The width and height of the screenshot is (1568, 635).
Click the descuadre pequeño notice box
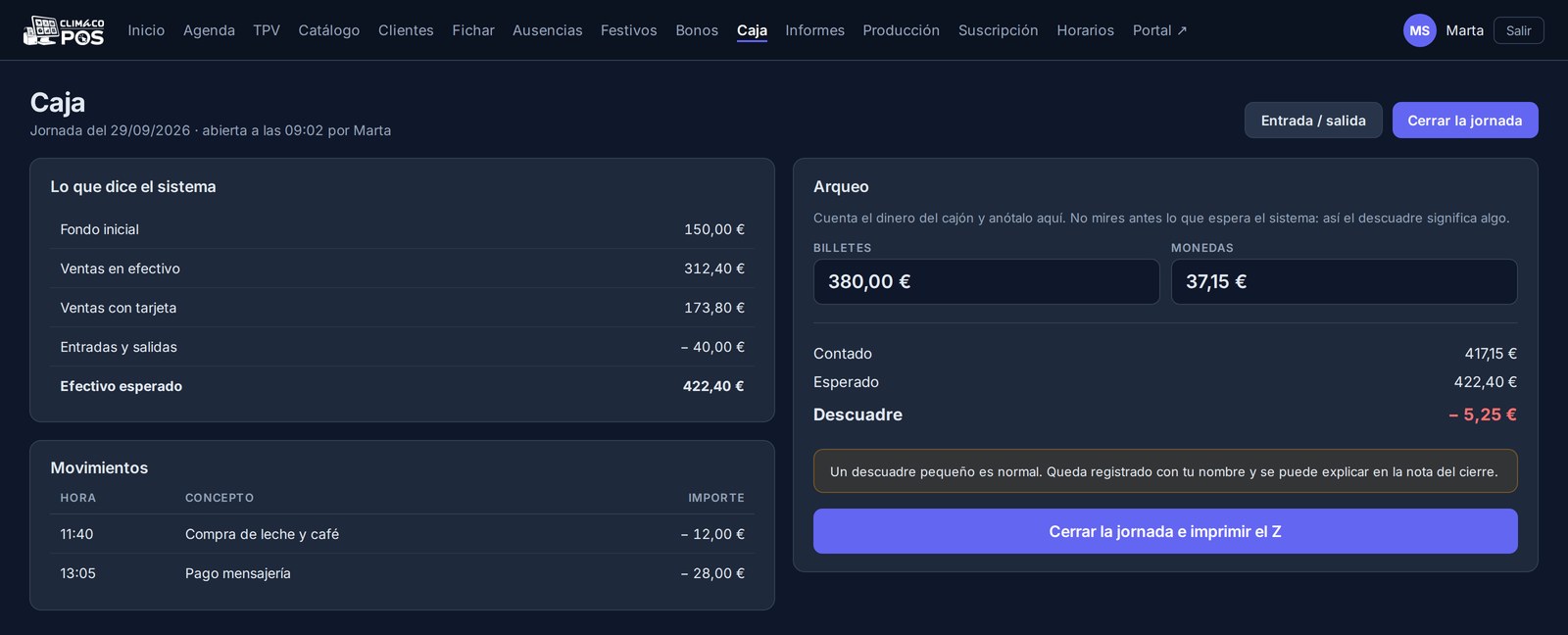[x=1165, y=471]
